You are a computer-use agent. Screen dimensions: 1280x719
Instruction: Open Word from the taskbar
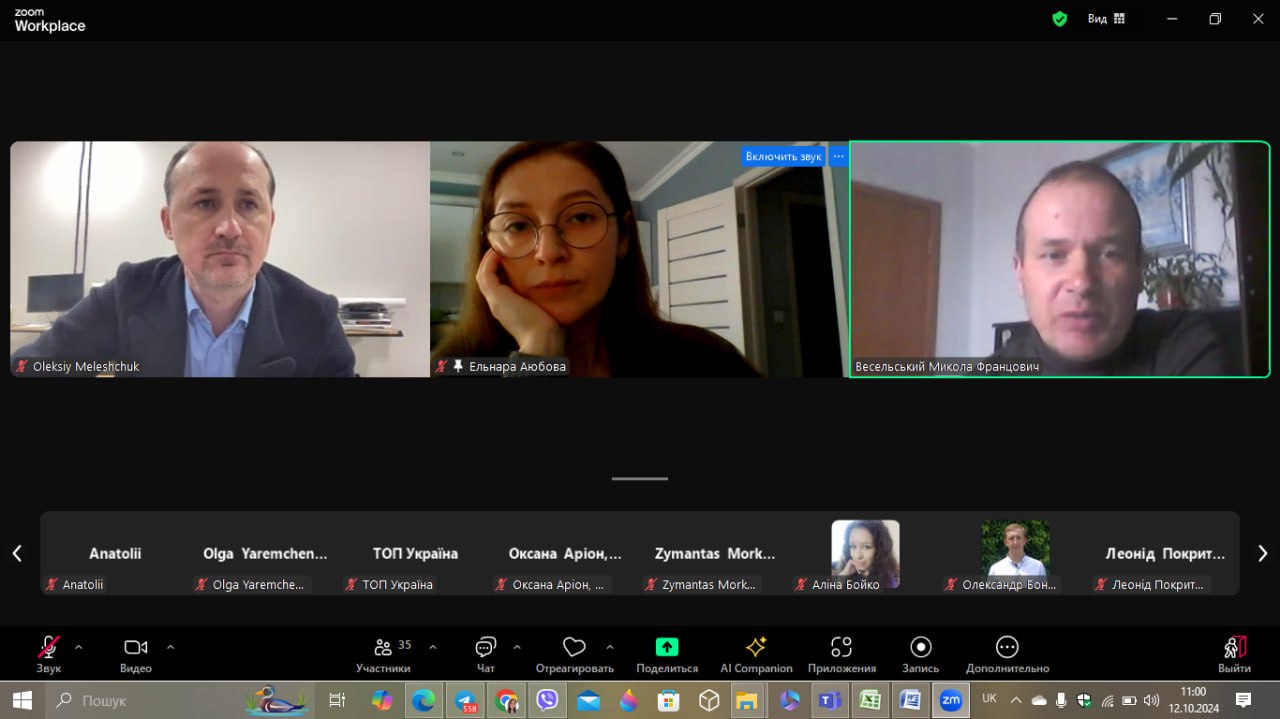[910, 700]
